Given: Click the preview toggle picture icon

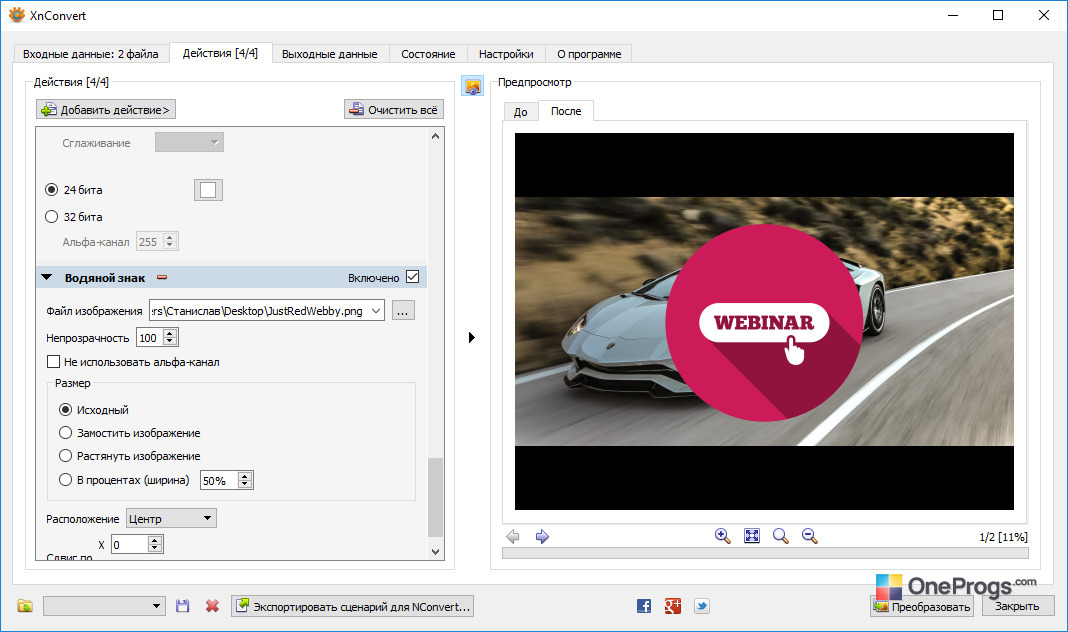Looking at the screenshot, I should point(472,86).
